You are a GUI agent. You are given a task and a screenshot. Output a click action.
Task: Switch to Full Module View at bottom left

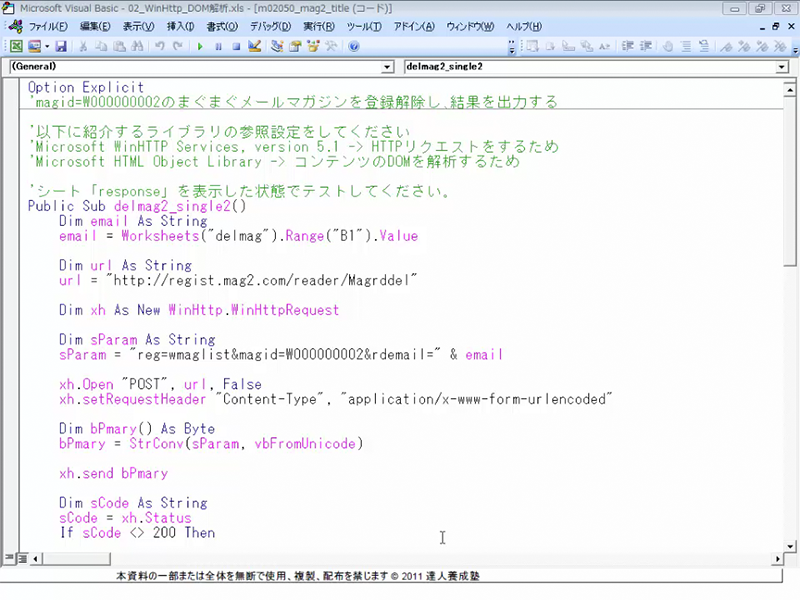click(21, 556)
